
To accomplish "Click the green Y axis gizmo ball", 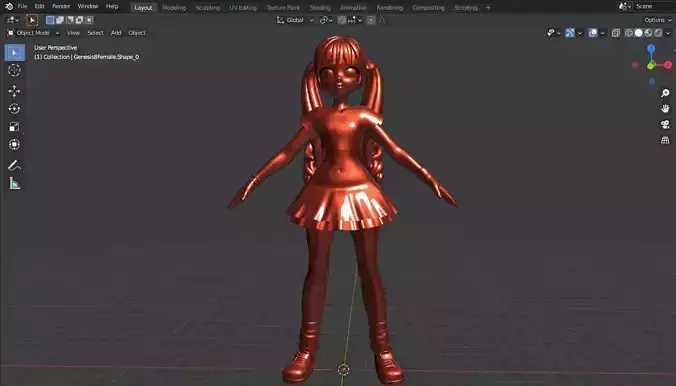I will click(x=651, y=65).
